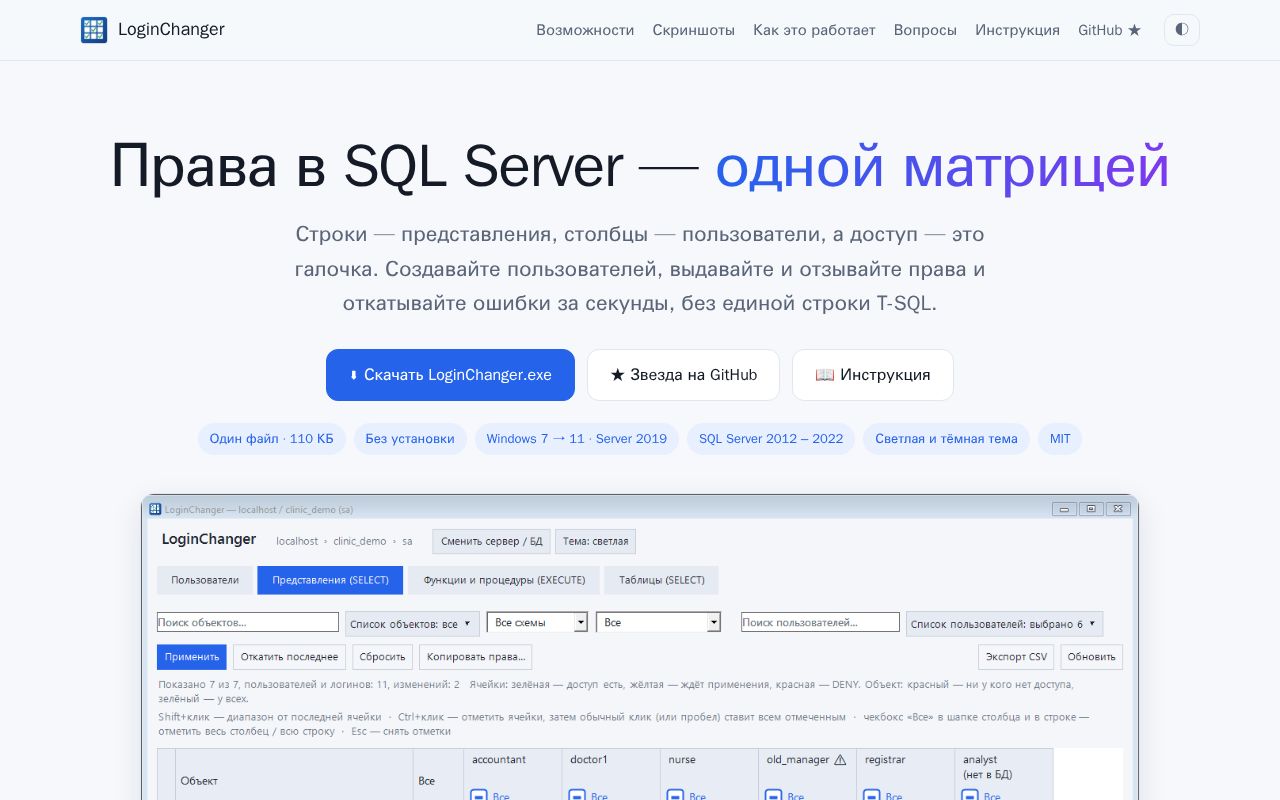Click the Поиск объектов search field
The image size is (1280, 800).
pos(248,622)
